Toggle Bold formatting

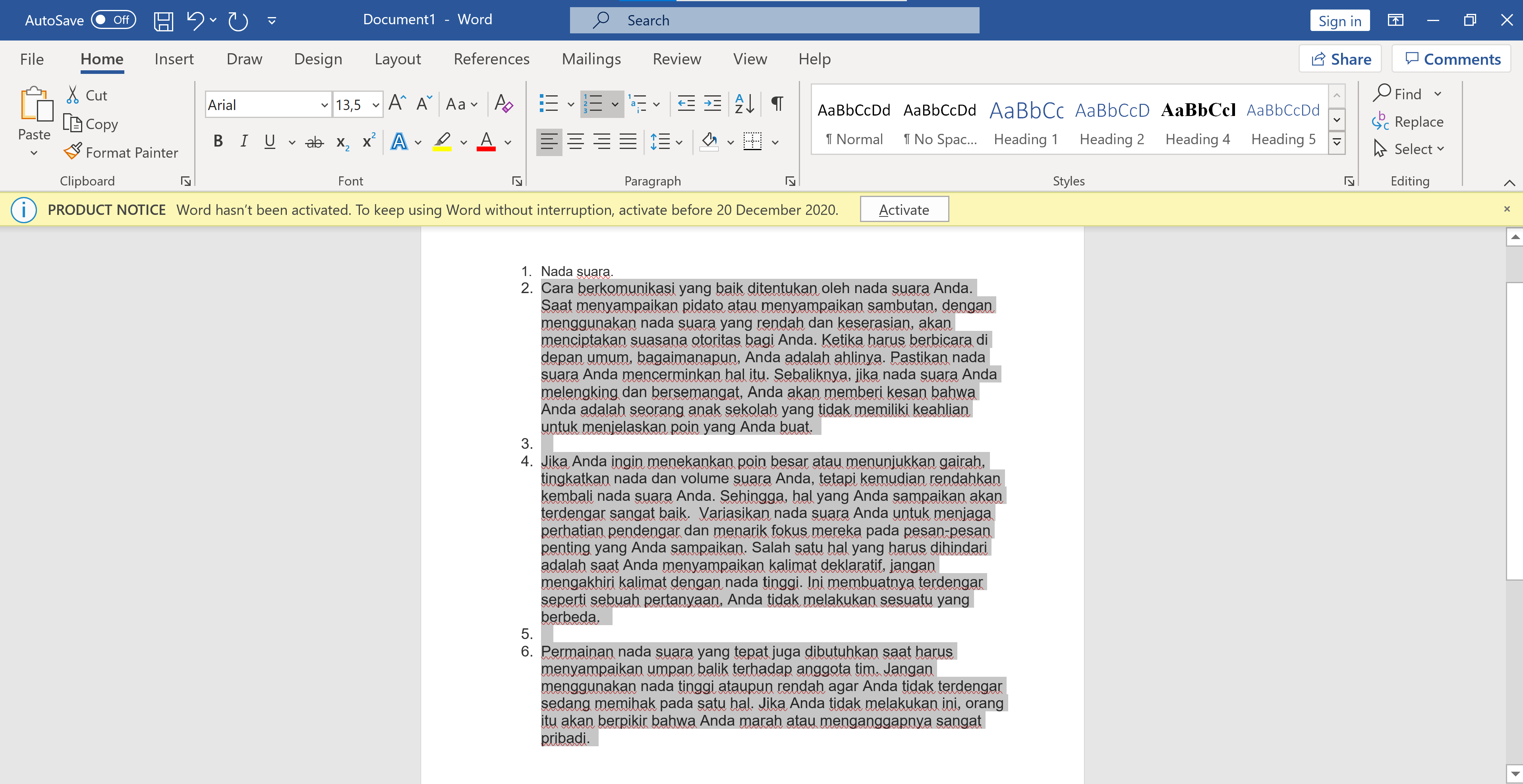point(218,141)
